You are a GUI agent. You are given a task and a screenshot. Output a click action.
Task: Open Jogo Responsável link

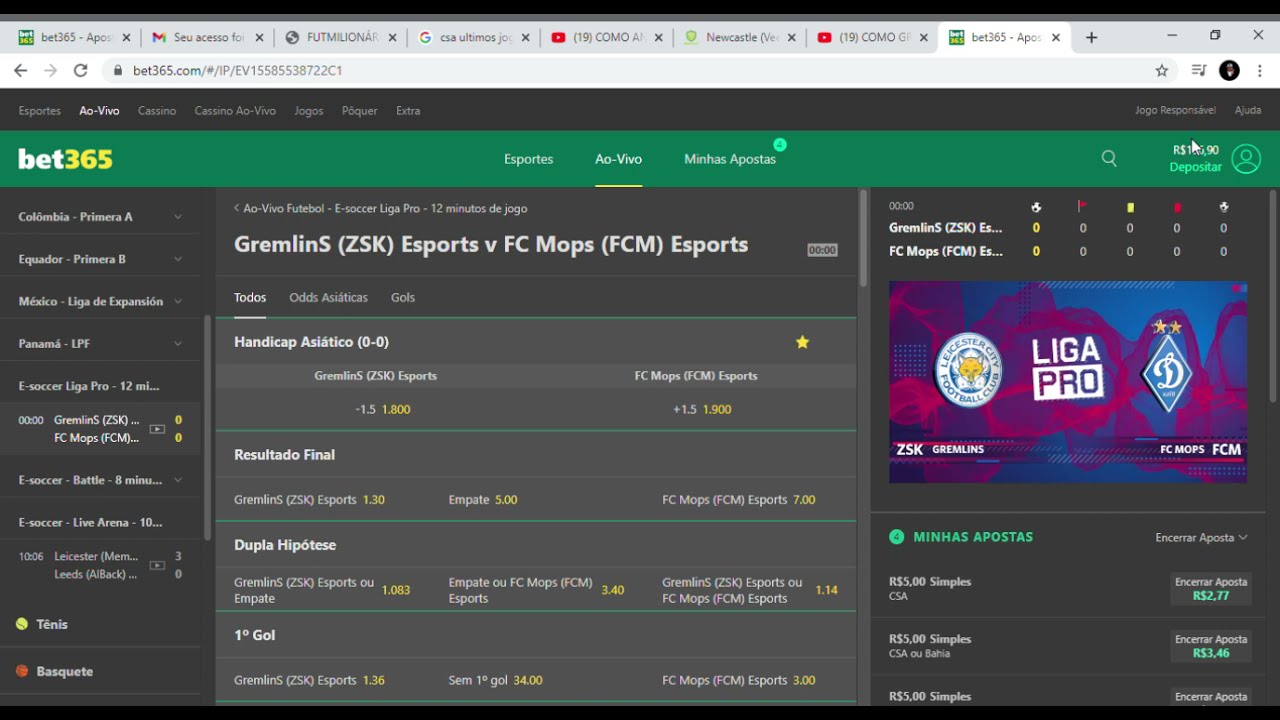1175,110
